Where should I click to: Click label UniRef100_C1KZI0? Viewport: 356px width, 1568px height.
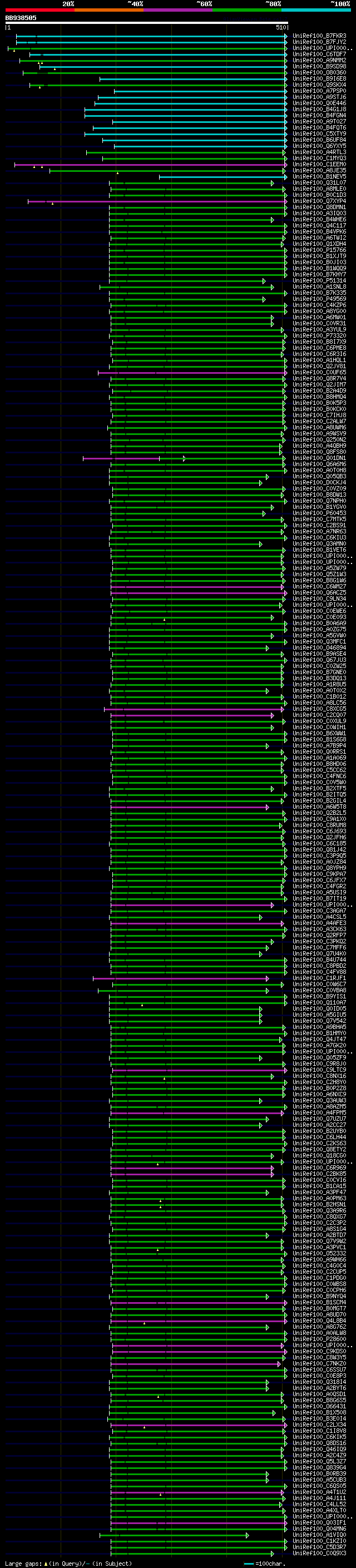click(x=319, y=1541)
